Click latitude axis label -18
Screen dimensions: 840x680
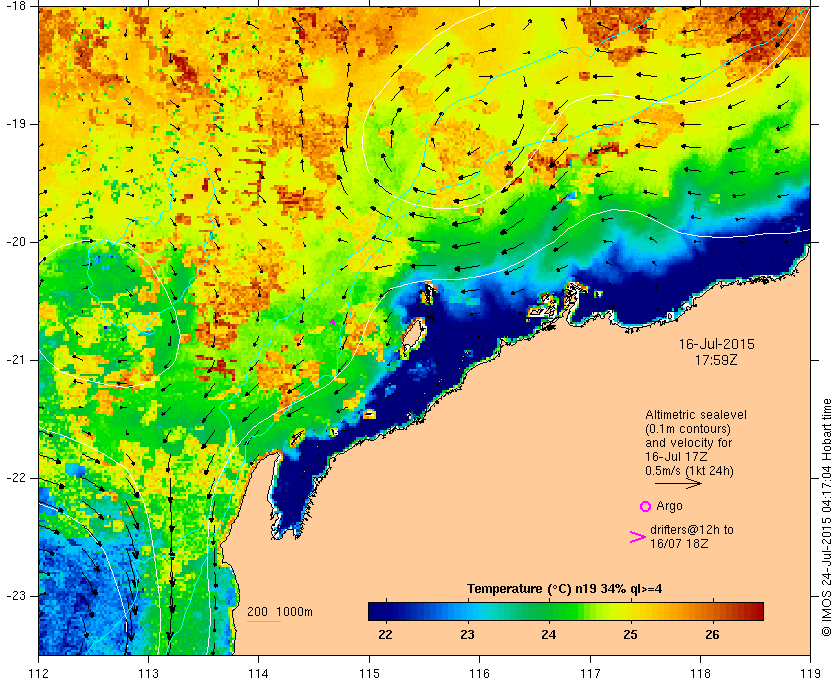pos(16,5)
